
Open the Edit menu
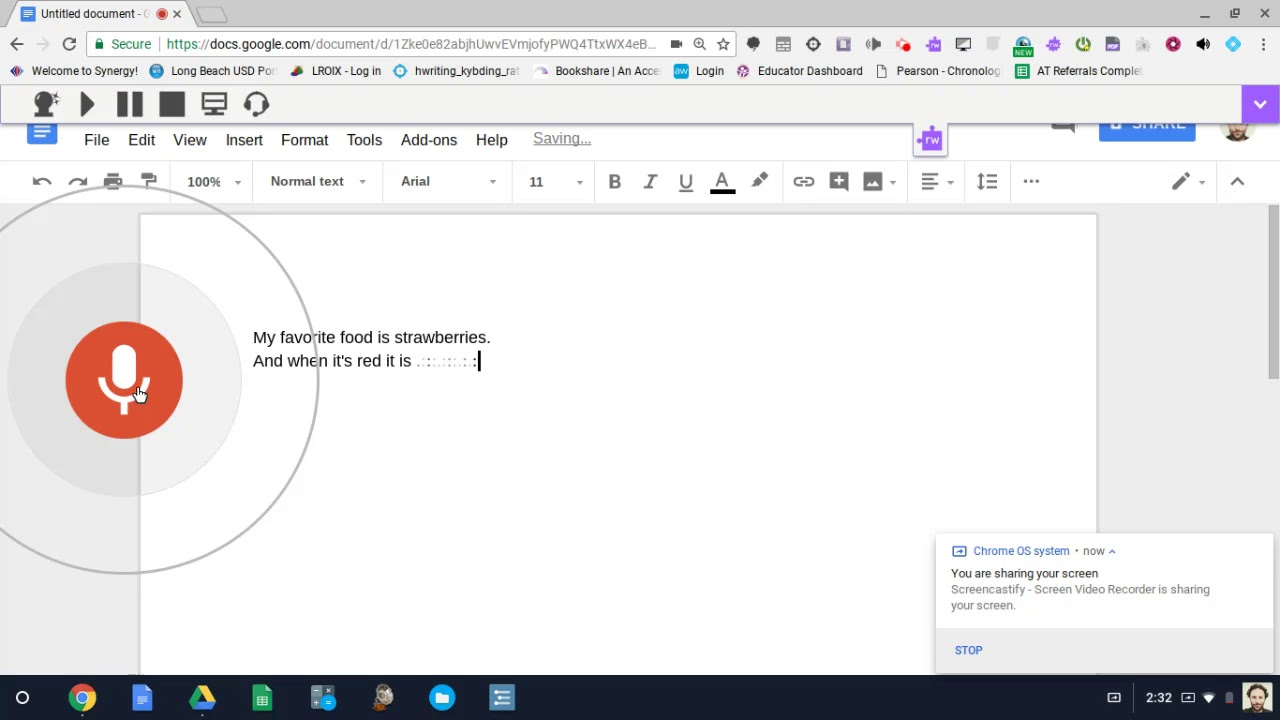pos(141,140)
